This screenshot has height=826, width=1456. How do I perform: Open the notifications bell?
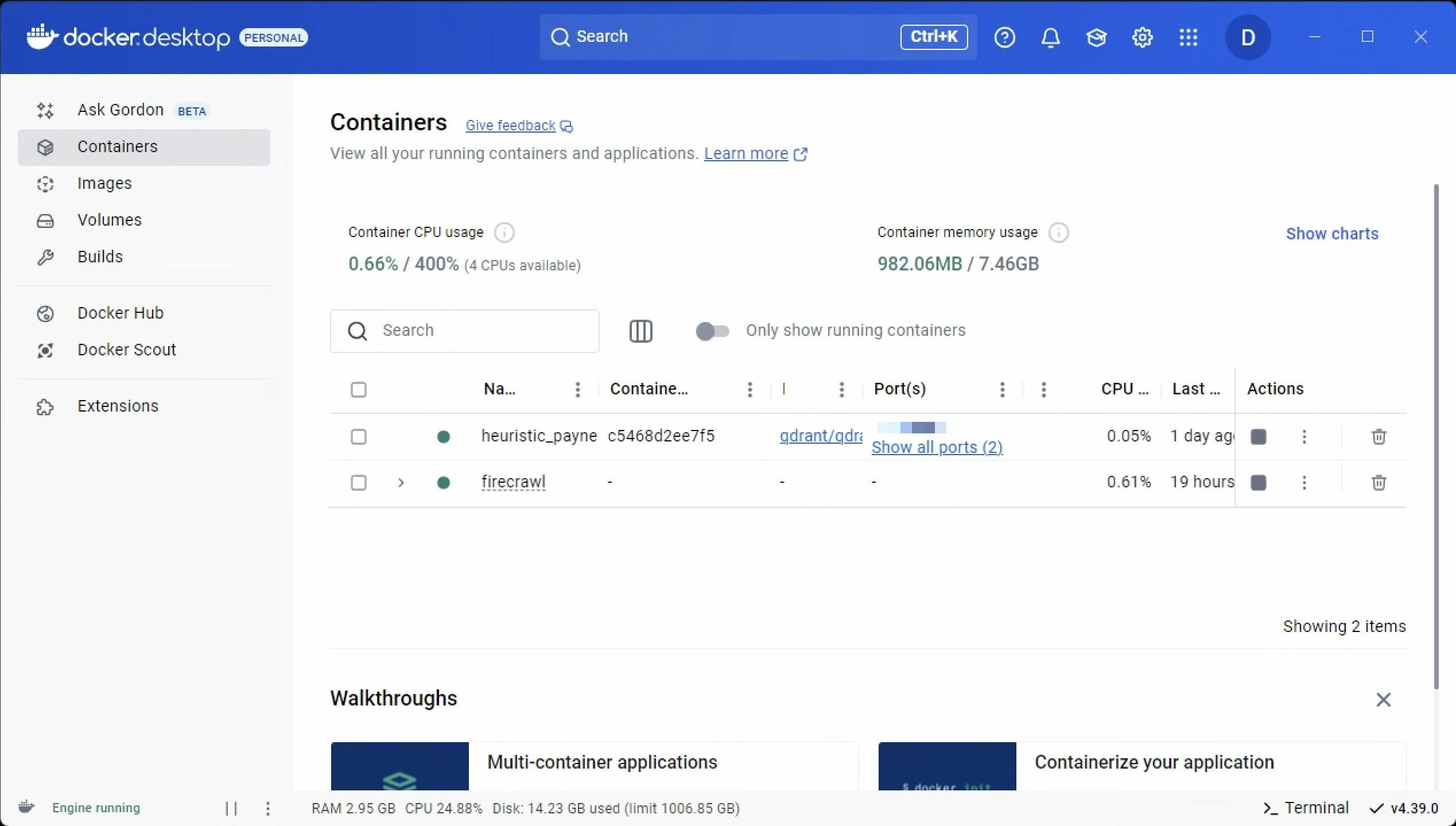(1050, 38)
